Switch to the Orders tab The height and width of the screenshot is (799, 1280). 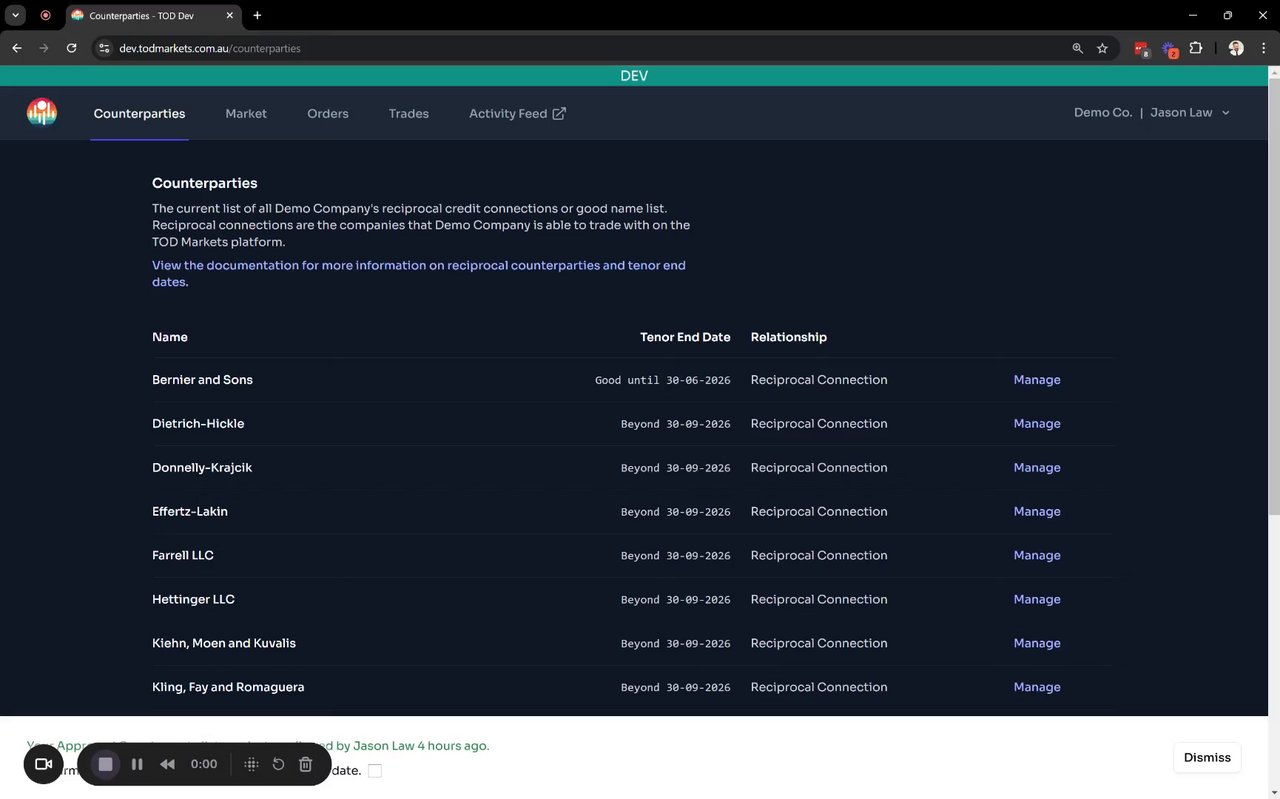[328, 113]
